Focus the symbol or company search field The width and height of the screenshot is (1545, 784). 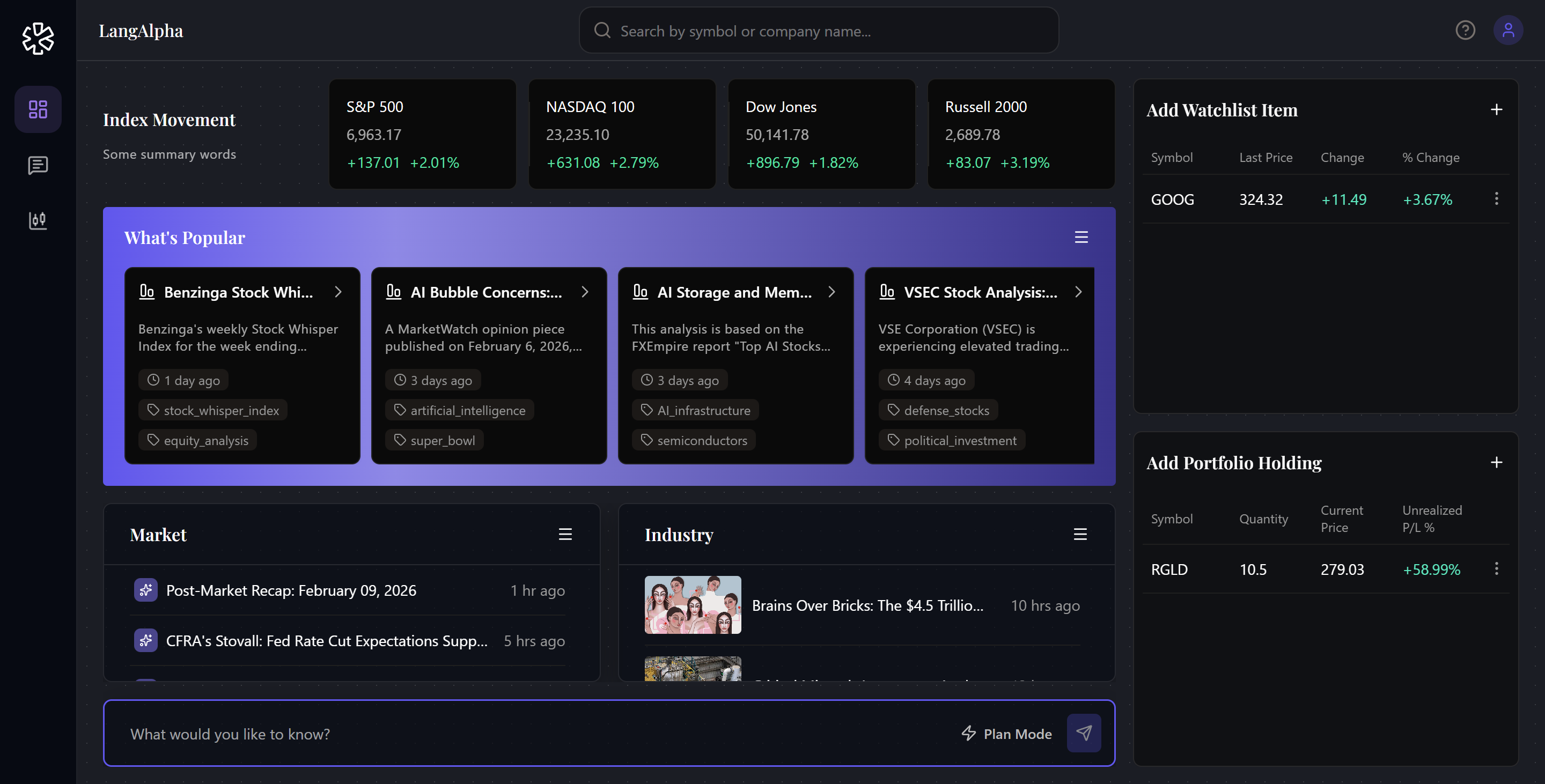coord(818,31)
